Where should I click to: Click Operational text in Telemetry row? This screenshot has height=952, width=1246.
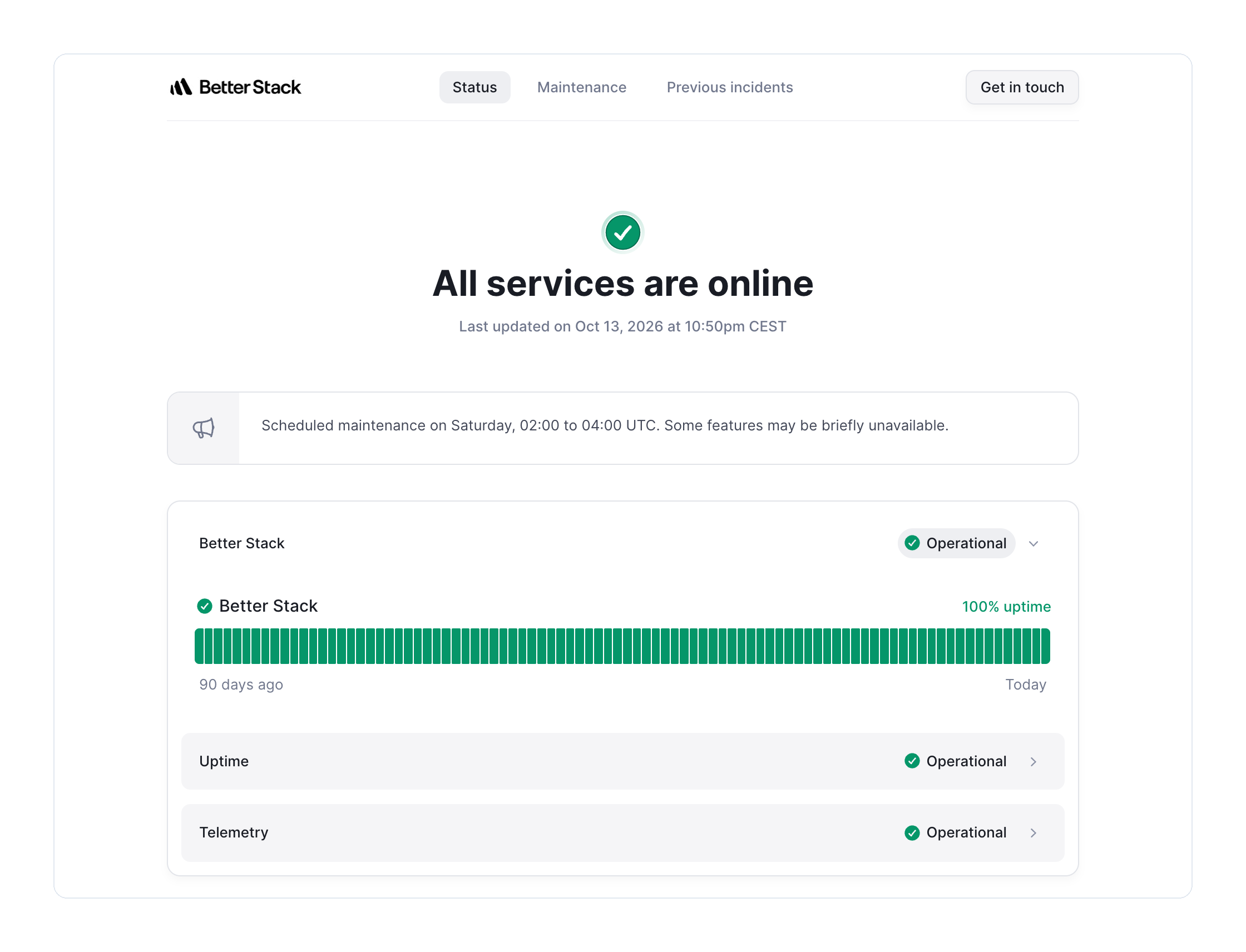(966, 832)
